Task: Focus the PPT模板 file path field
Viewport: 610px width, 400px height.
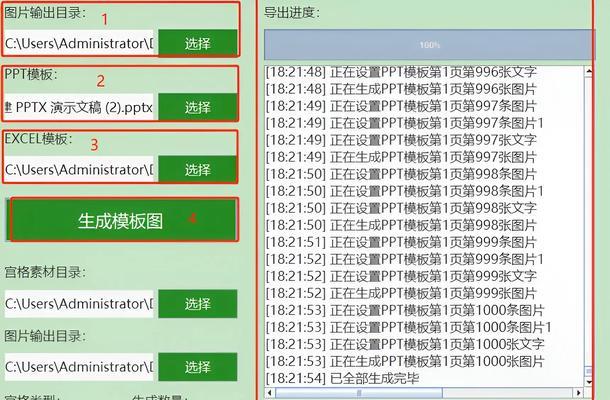Action: pyautogui.click(x=79, y=107)
